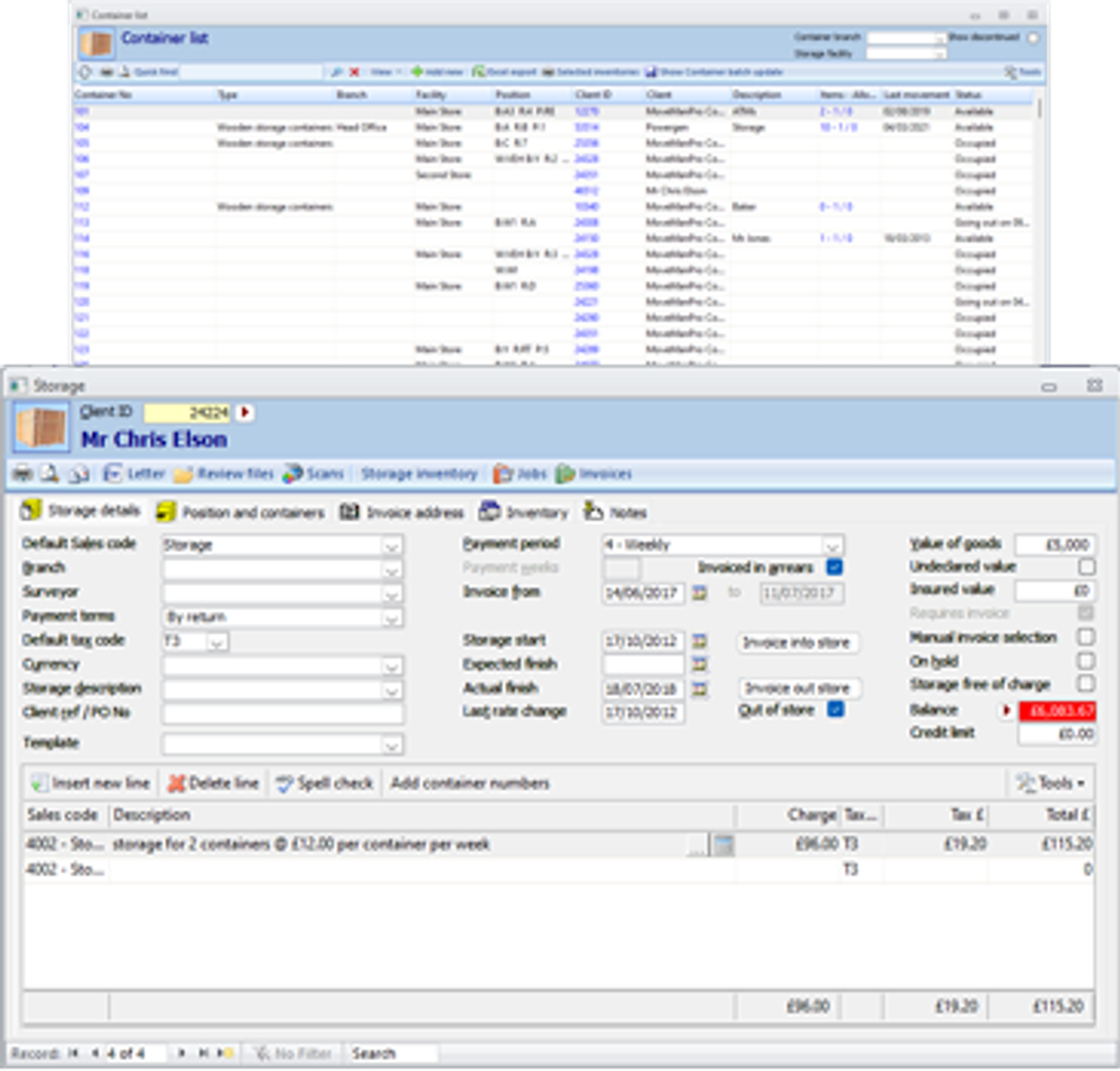
Task: Switch to Storage details tab
Action: coord(80,511)
